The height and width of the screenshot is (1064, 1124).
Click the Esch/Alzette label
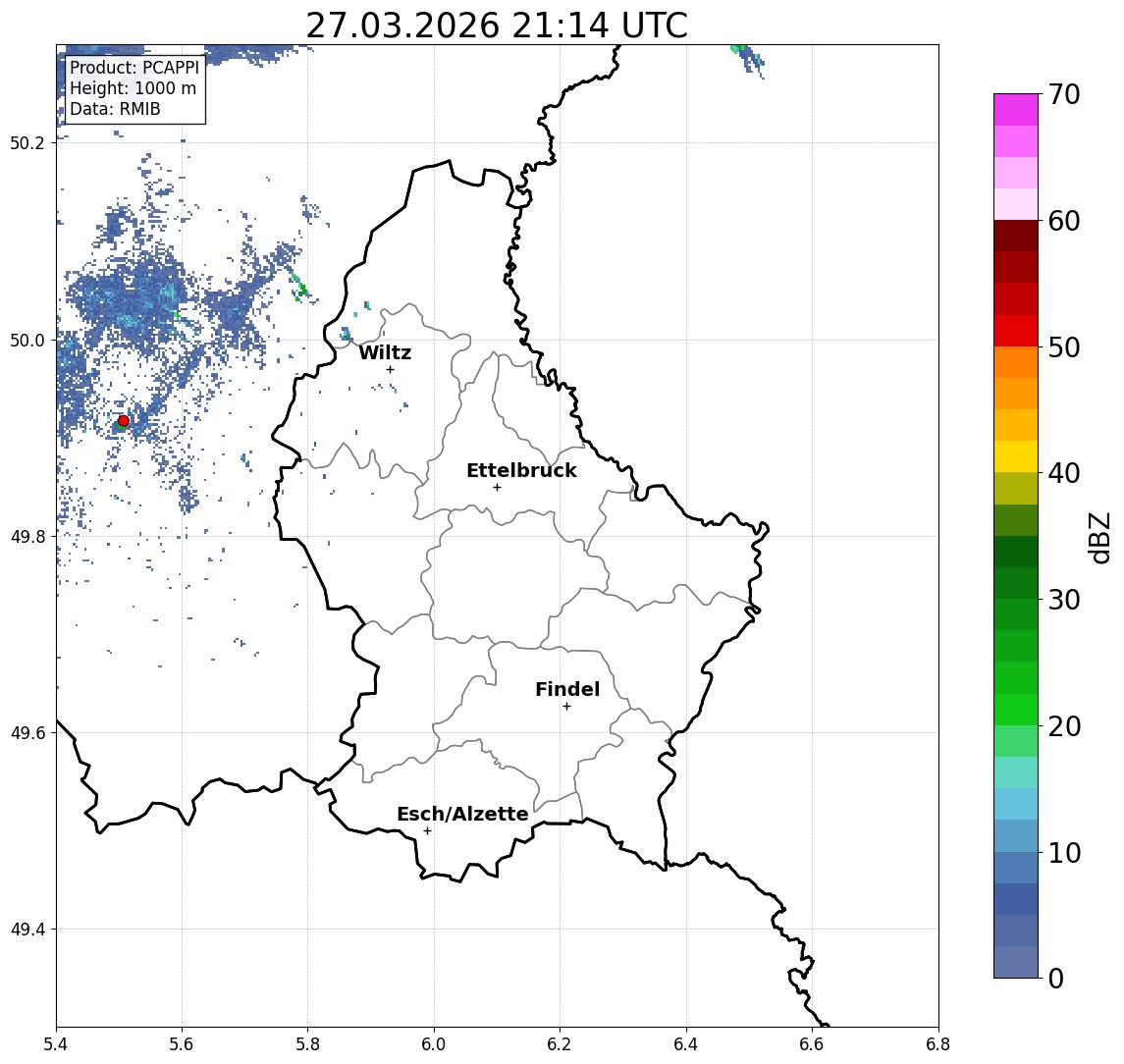[462, 815]
